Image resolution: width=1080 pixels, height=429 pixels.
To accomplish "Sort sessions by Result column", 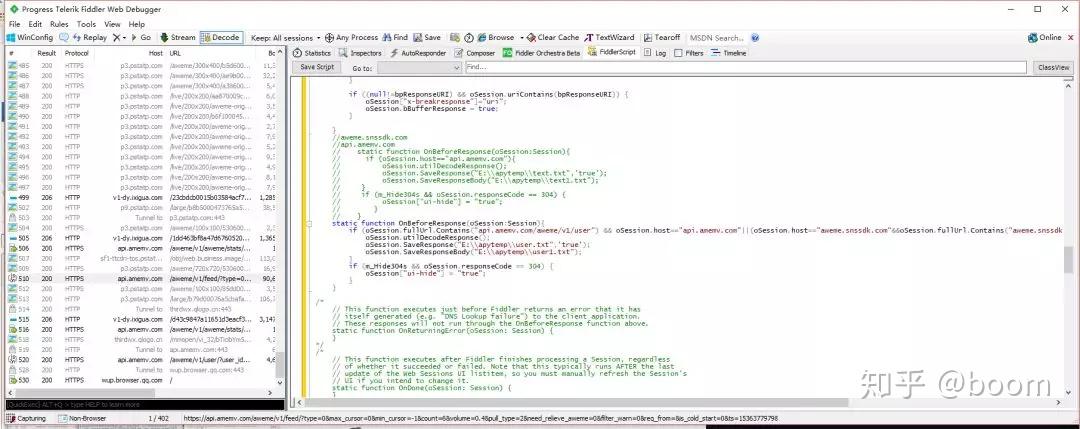I will point(47,53).
